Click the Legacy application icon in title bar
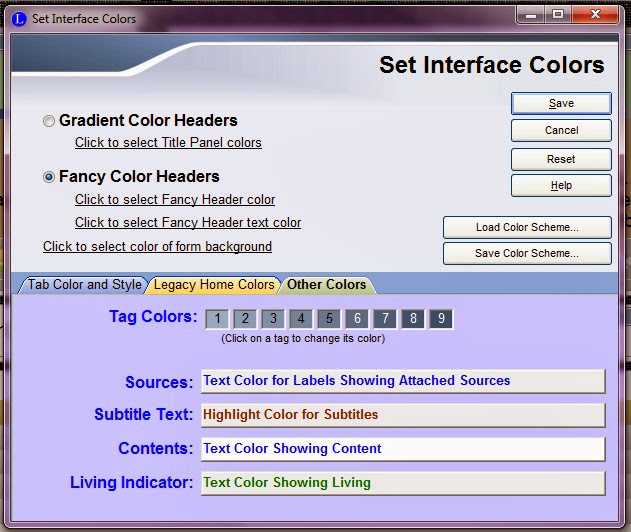The height and width of the screenshot is (532, 631). coord(19,19)
